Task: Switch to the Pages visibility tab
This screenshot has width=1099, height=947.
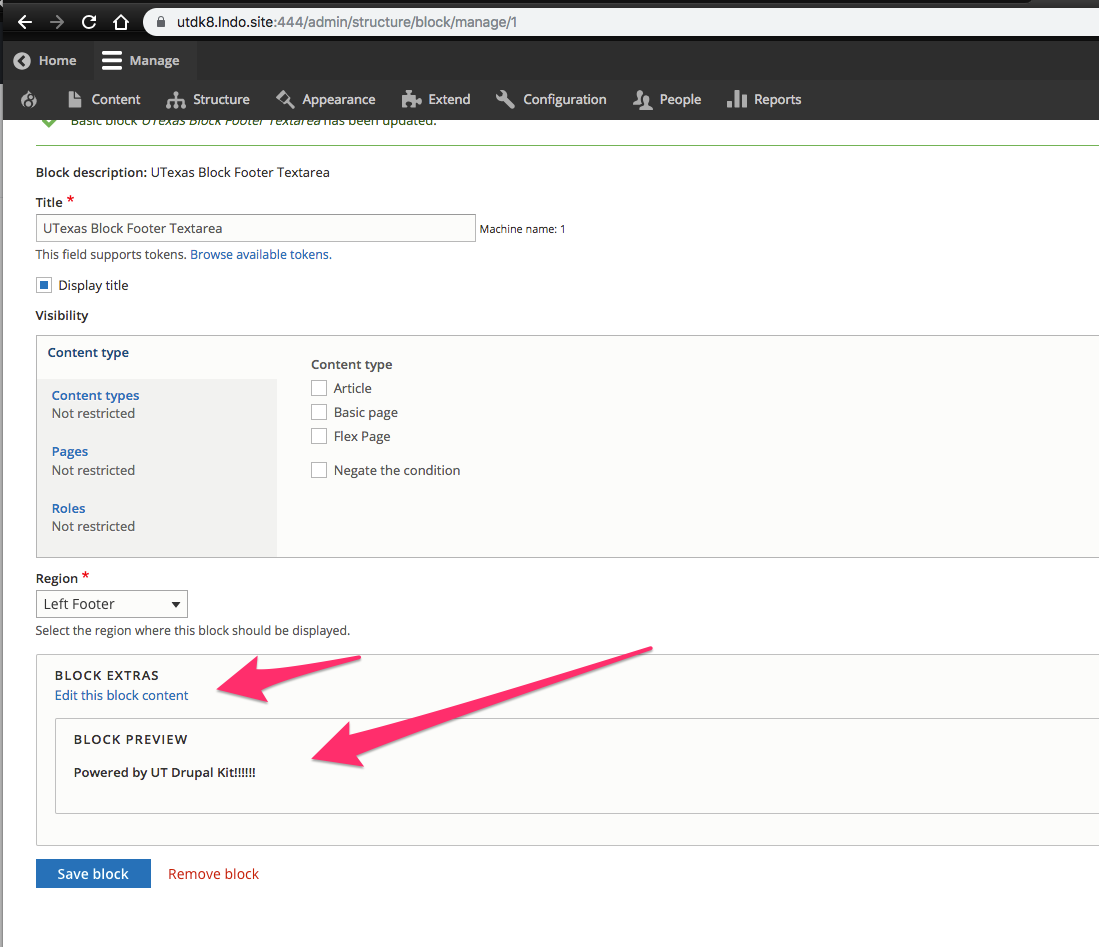Action: point(70,451)
